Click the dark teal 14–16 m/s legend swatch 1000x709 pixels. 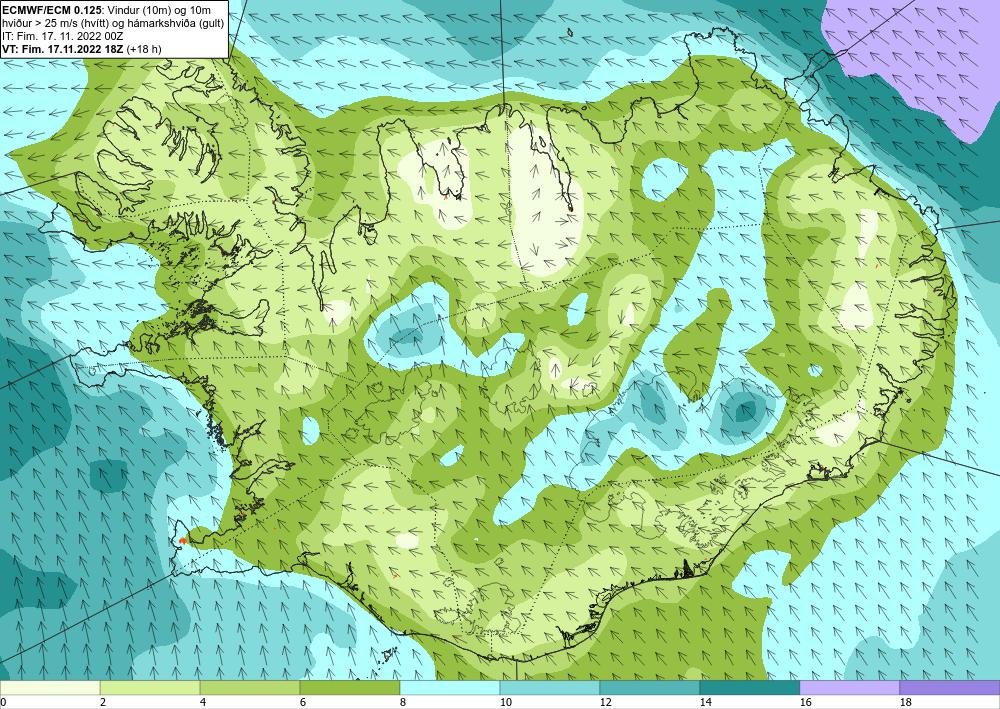749,687
